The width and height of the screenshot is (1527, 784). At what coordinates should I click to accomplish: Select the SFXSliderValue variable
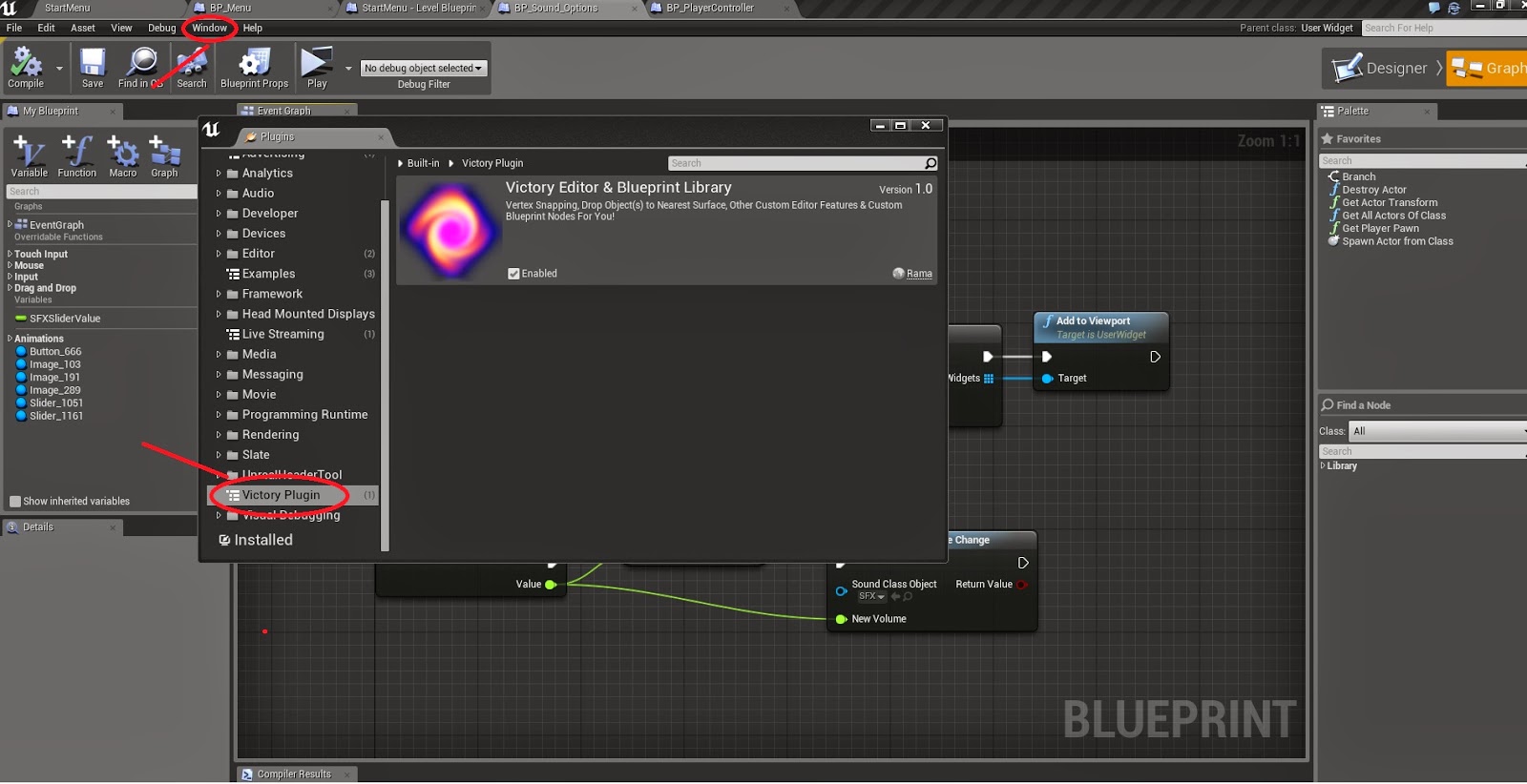pos(65,319)
